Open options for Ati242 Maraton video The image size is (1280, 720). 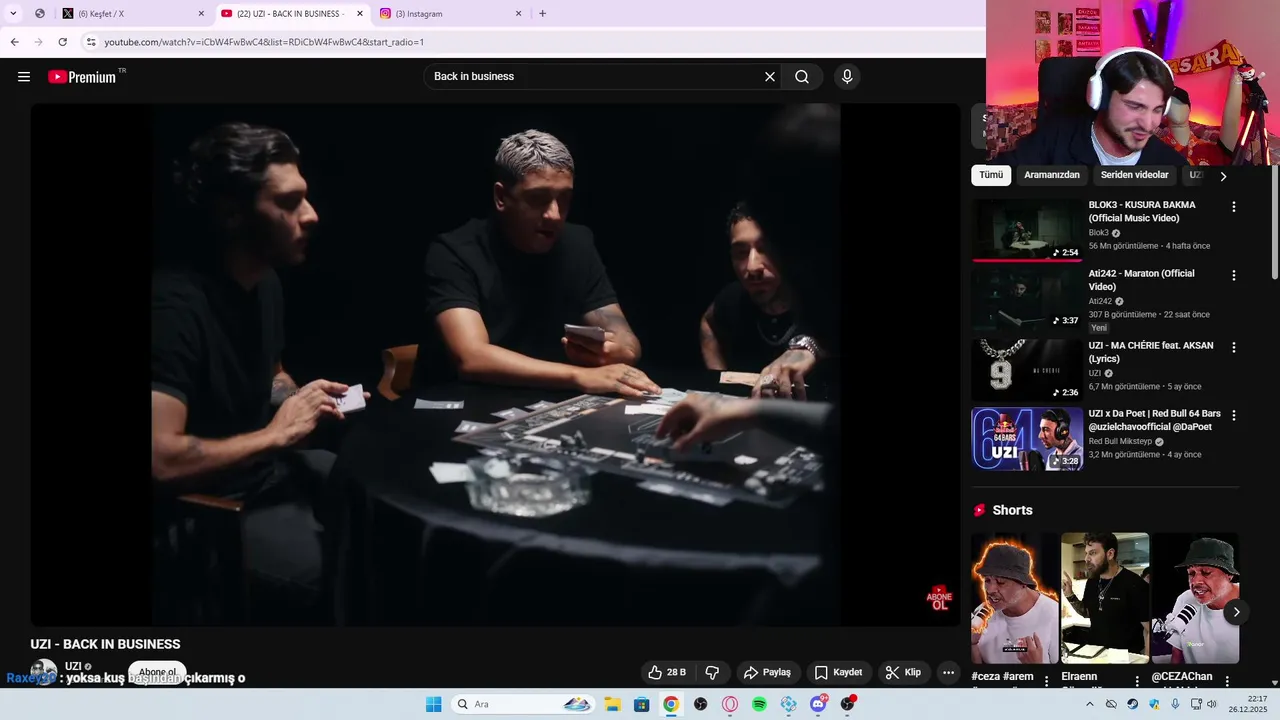(1233, 275)
